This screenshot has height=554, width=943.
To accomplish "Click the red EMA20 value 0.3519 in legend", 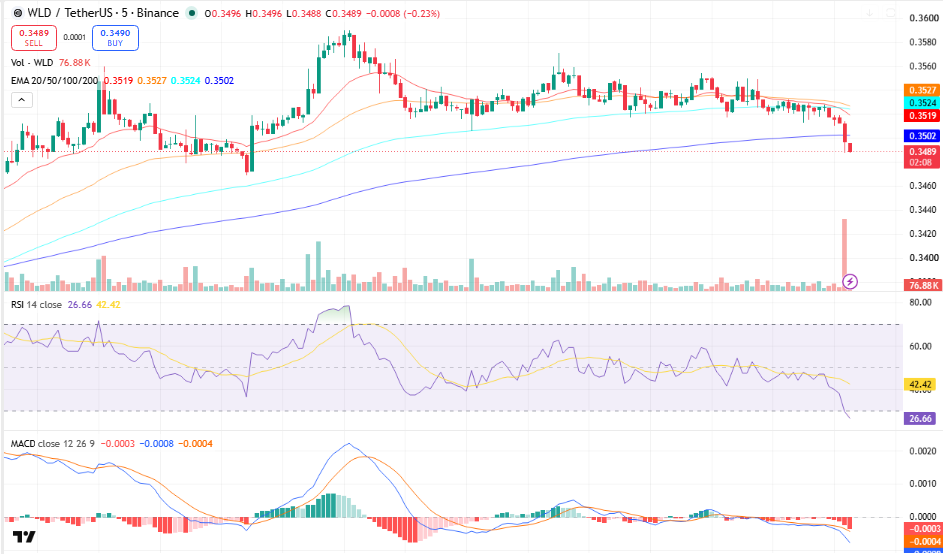I will 119,81.
